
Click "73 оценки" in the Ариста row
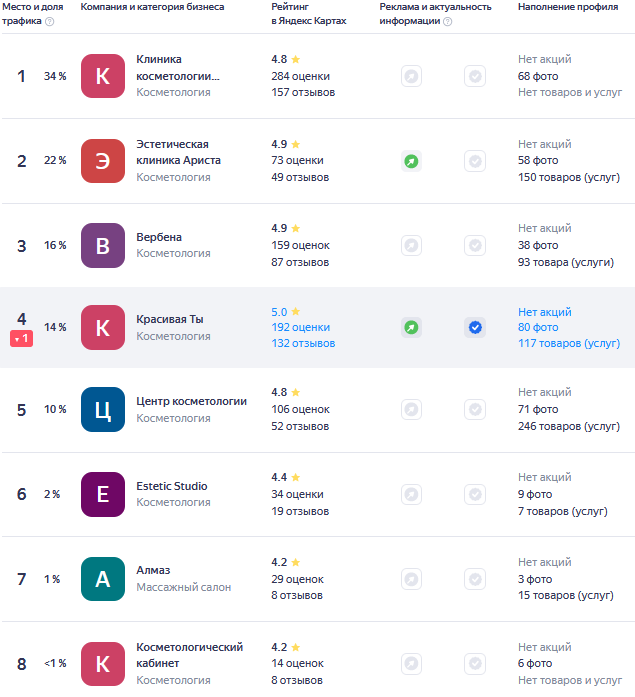pos(298,160)
